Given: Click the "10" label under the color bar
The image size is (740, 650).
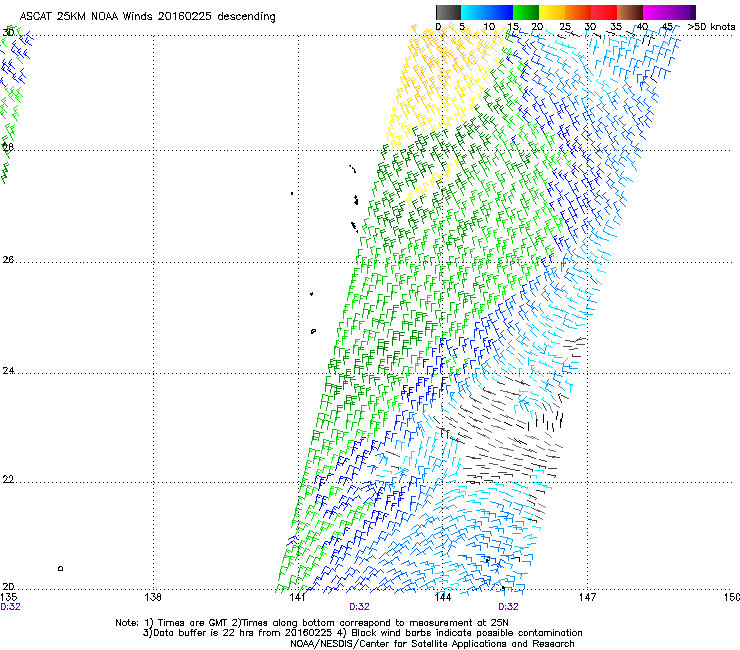Looking at the screenshot, I should (x=489, y=27).
